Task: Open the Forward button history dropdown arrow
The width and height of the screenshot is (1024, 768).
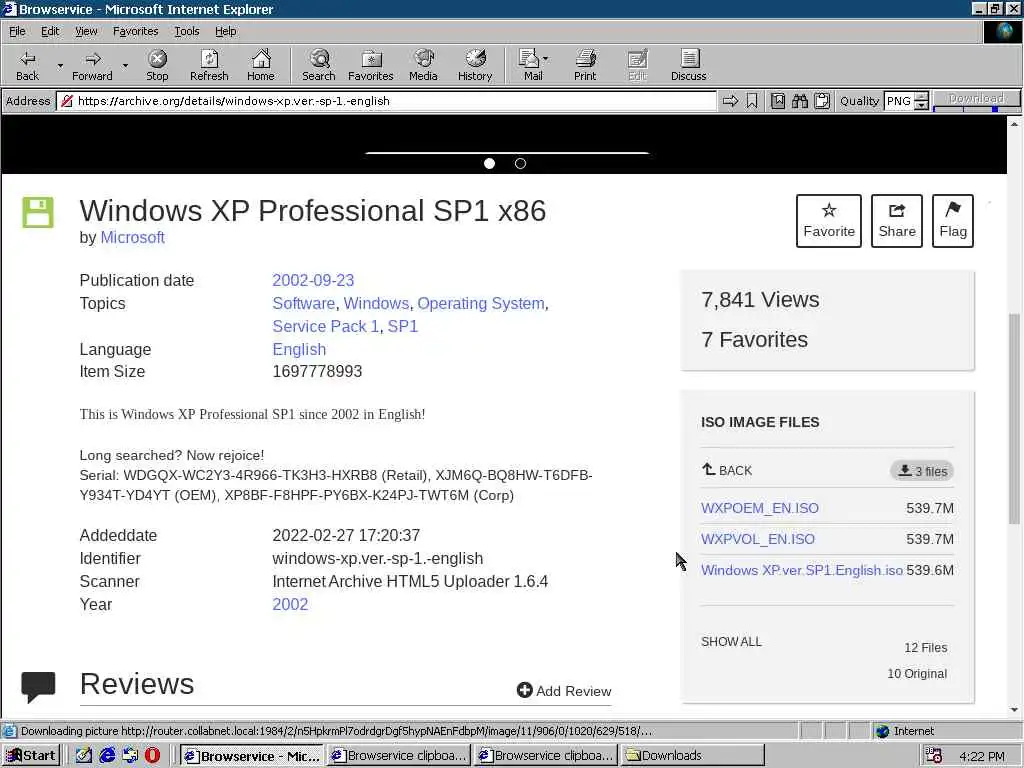Action: 125,65
